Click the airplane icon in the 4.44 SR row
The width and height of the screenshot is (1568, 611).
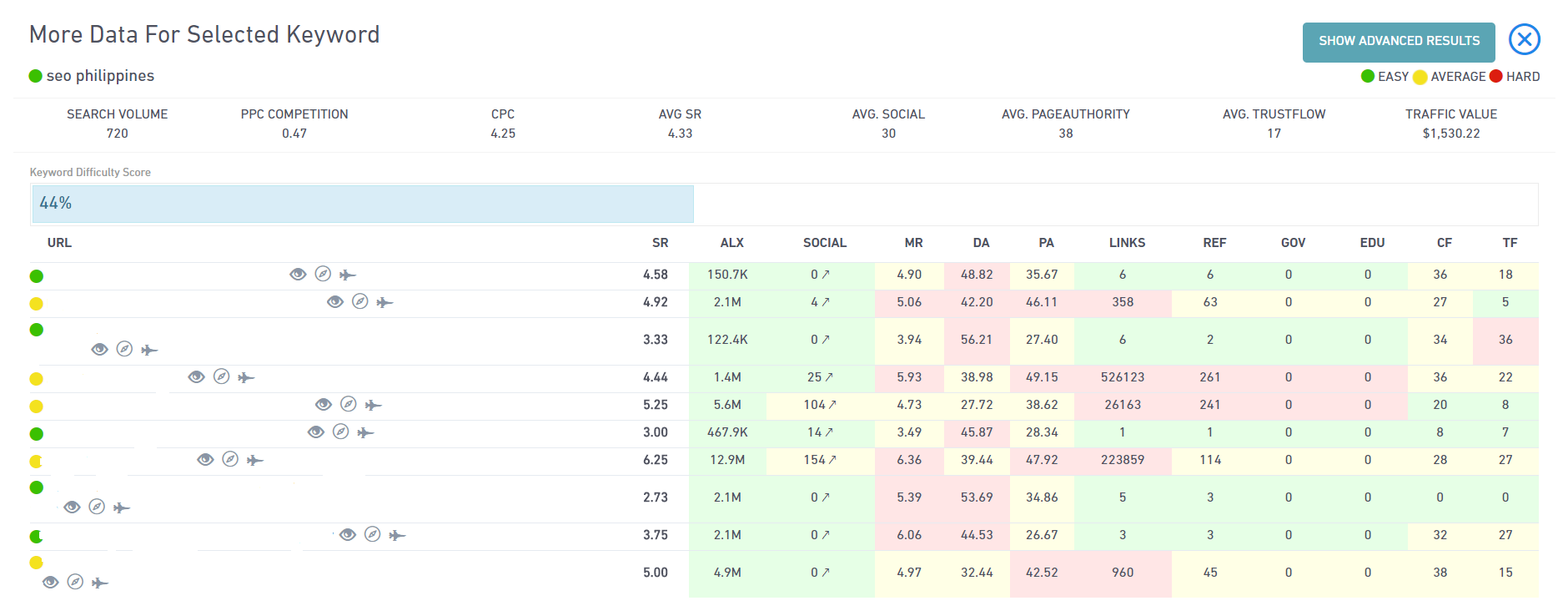(x=246, y=378)
